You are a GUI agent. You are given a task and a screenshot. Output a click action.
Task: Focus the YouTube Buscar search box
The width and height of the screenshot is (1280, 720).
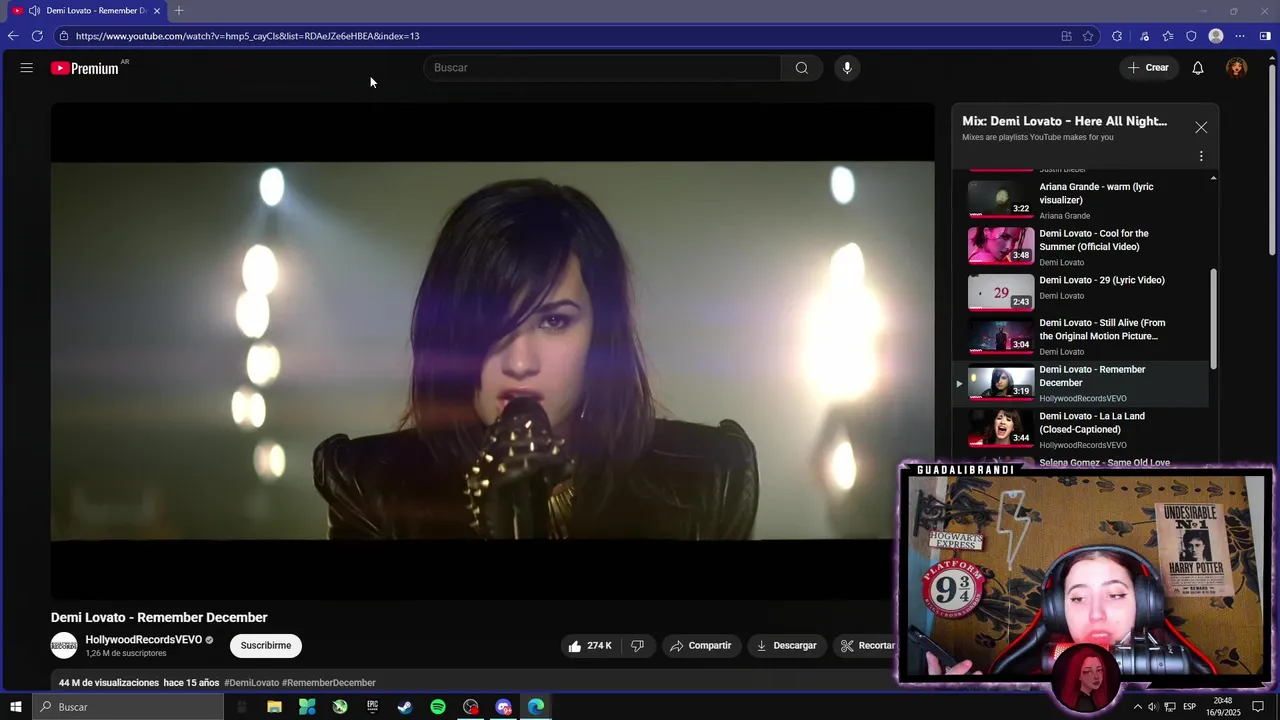point(602,68)
